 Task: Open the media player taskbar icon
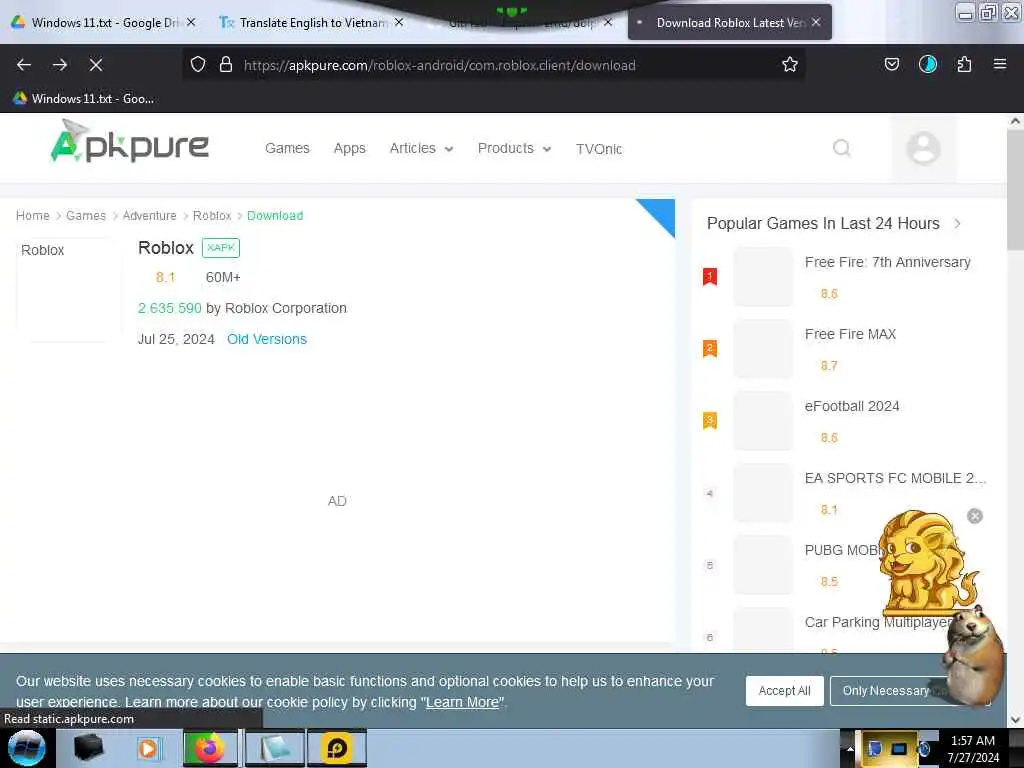[148, 748]
